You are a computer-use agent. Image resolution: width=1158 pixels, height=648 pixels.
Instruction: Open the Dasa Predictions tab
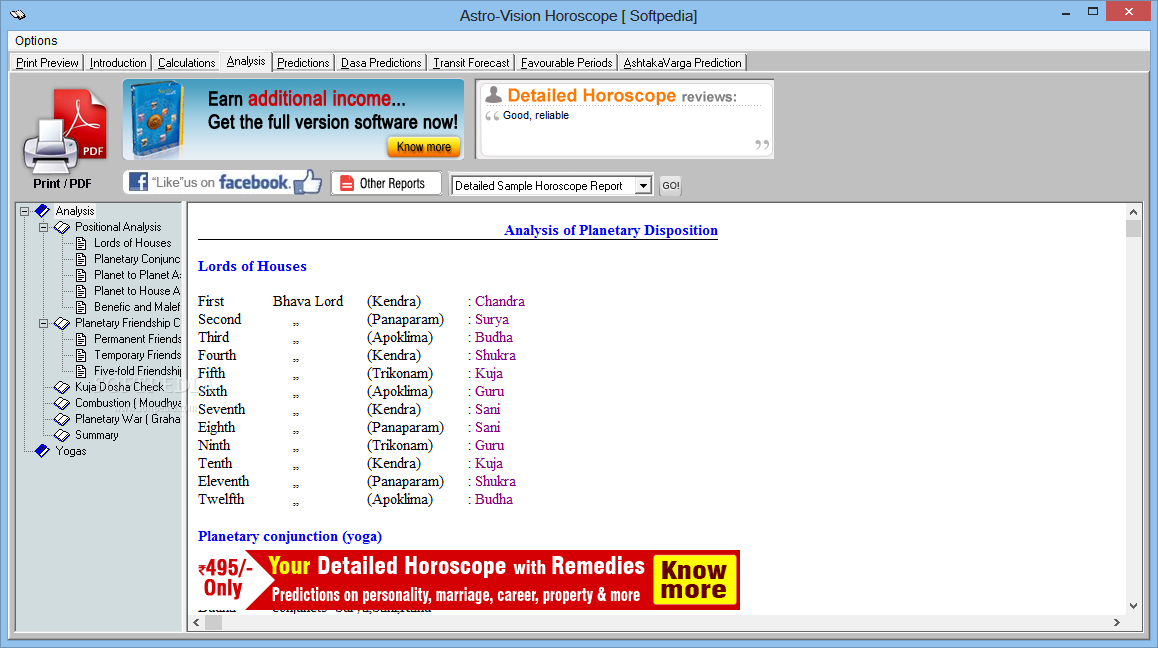tap(381, 63)
